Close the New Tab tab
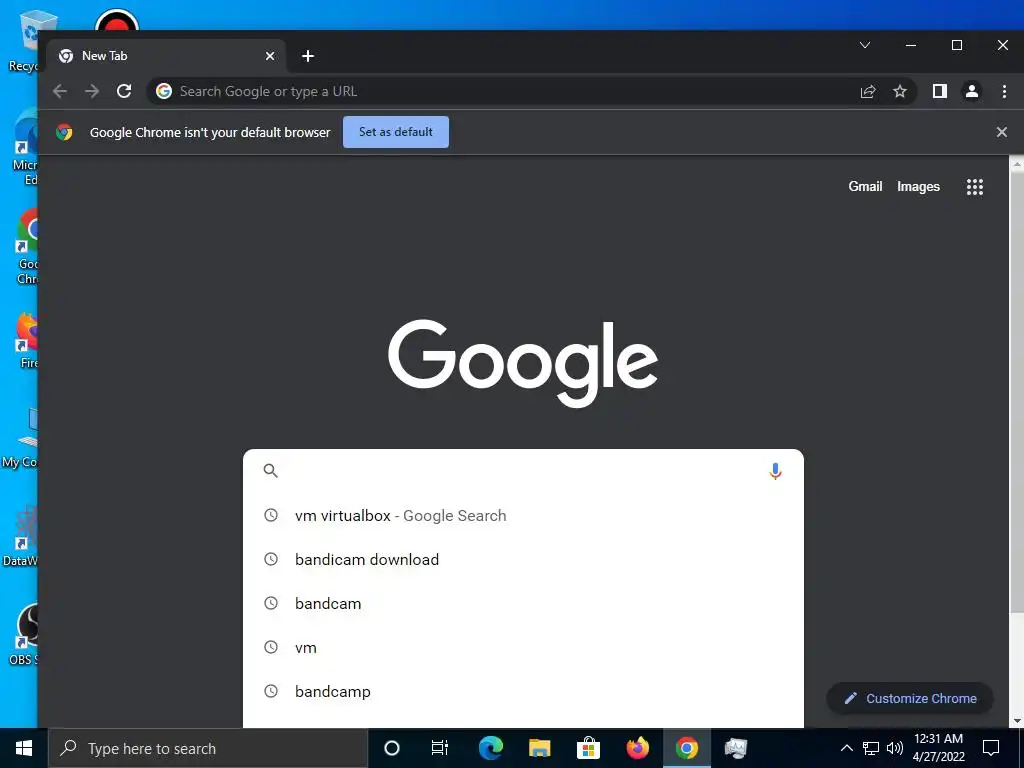 tap(270, 56)
